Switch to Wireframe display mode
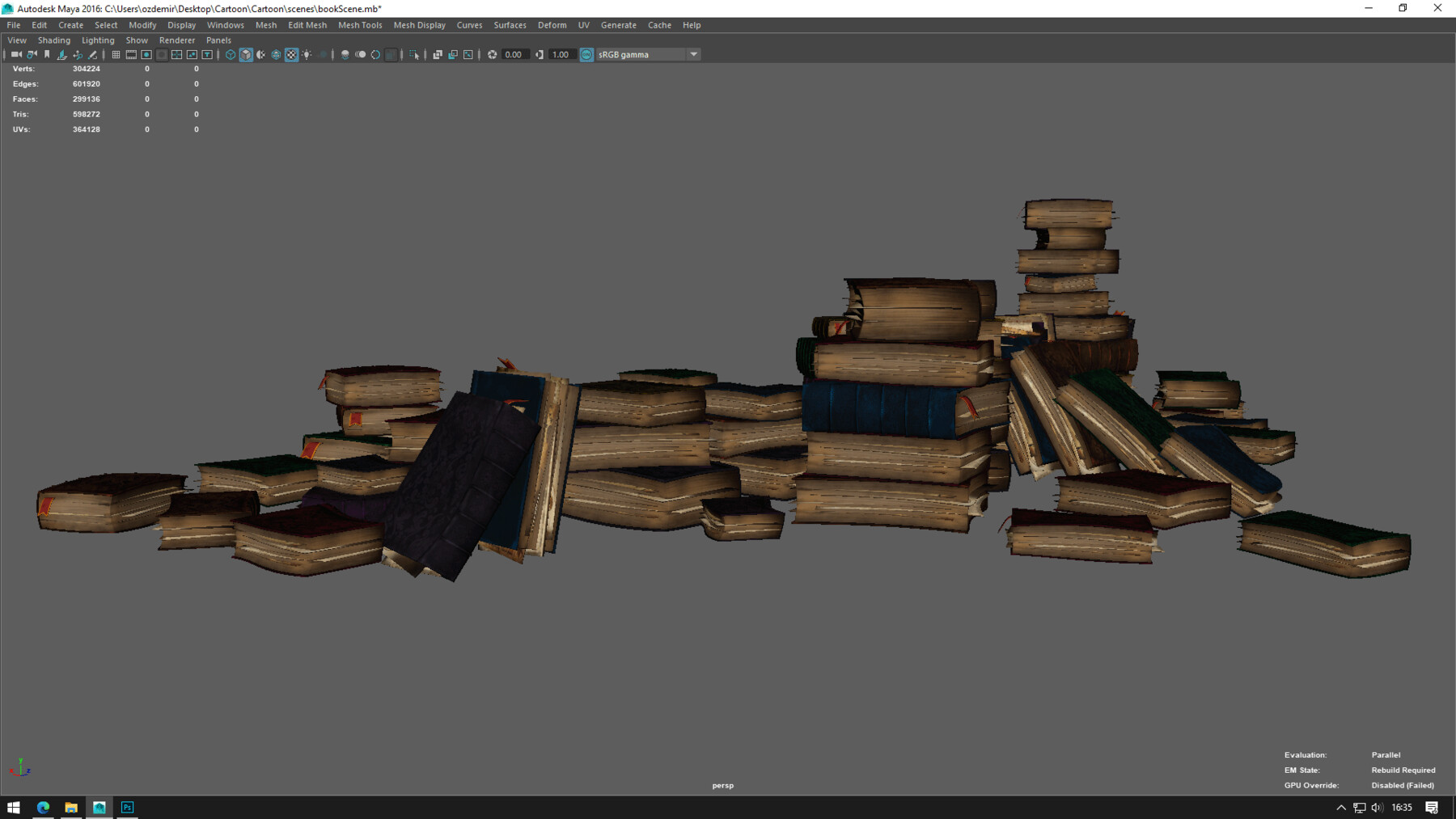The image size is (1456, 819). click(231, 55)
